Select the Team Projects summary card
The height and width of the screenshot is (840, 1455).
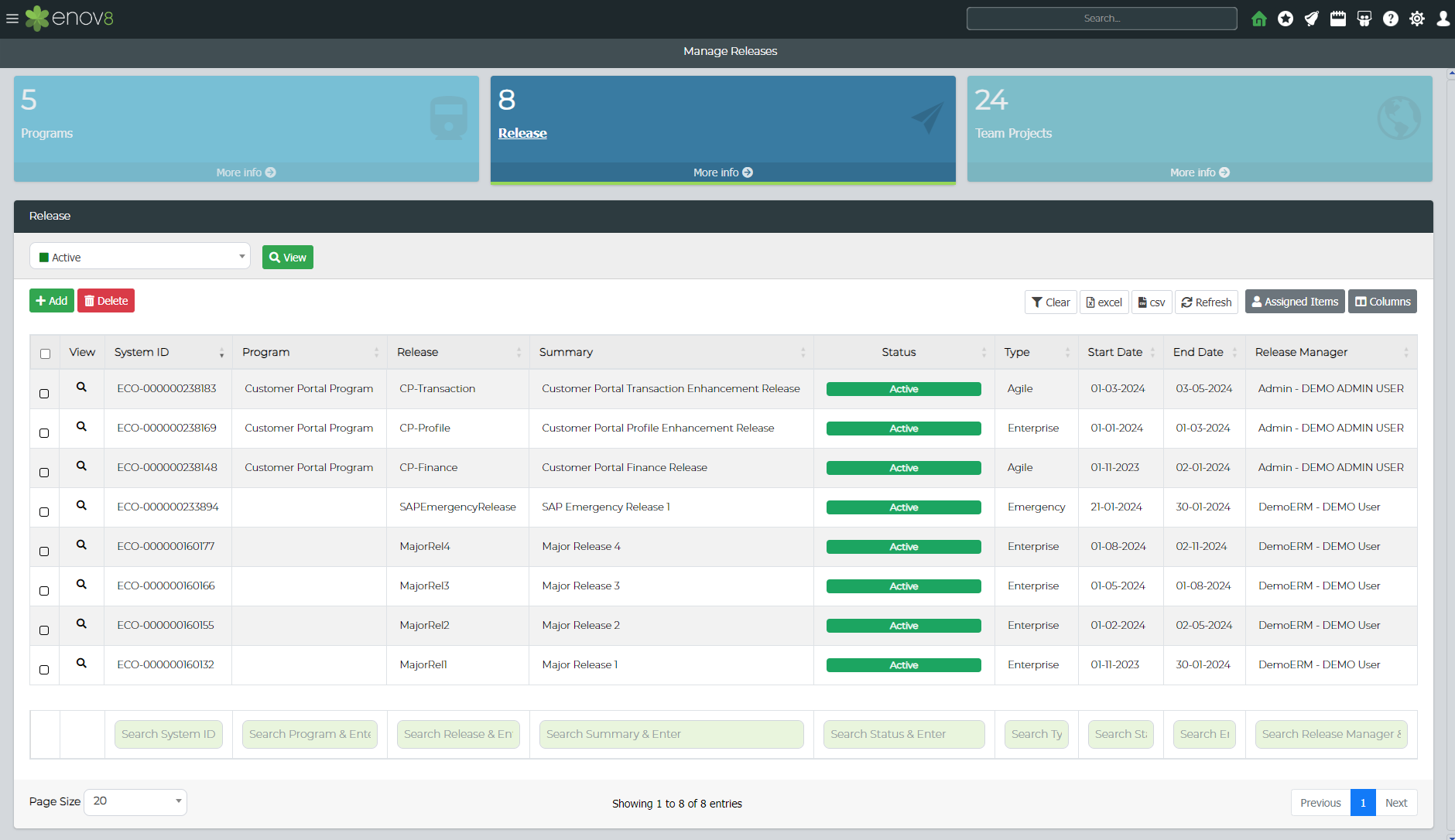[x=1200, y=128]
